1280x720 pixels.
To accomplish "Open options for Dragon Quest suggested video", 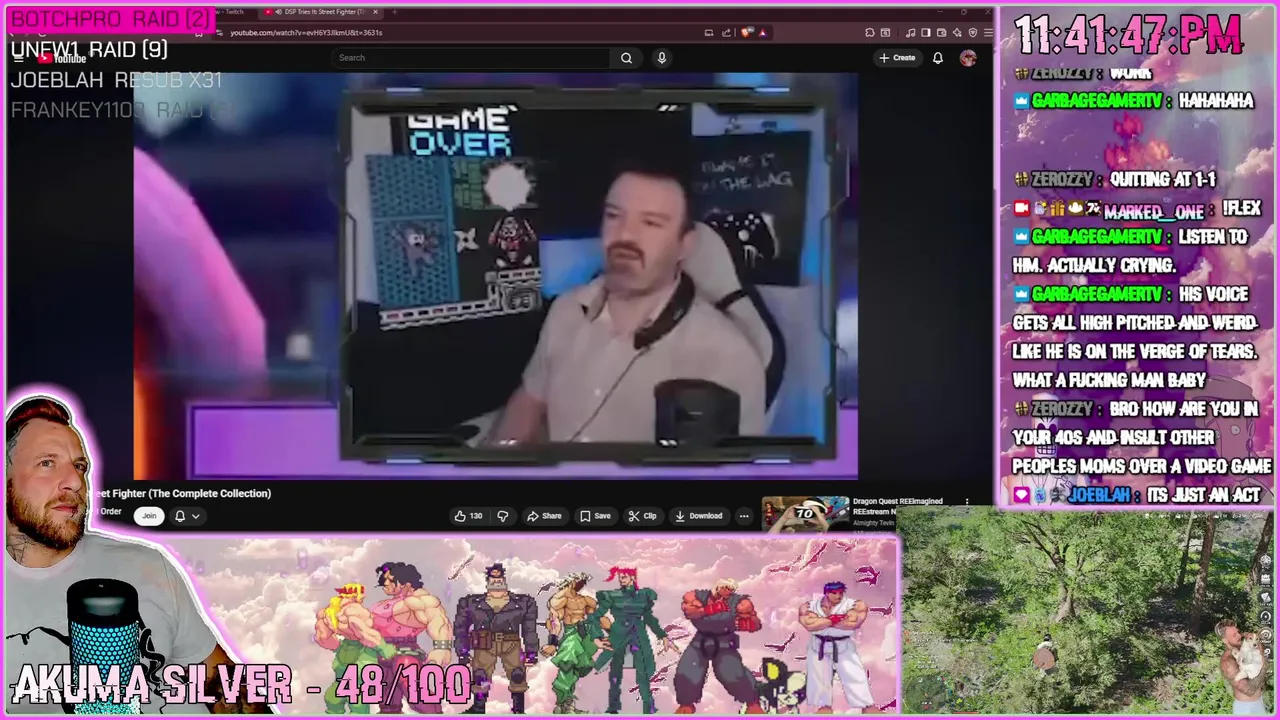I will [967, 502].
